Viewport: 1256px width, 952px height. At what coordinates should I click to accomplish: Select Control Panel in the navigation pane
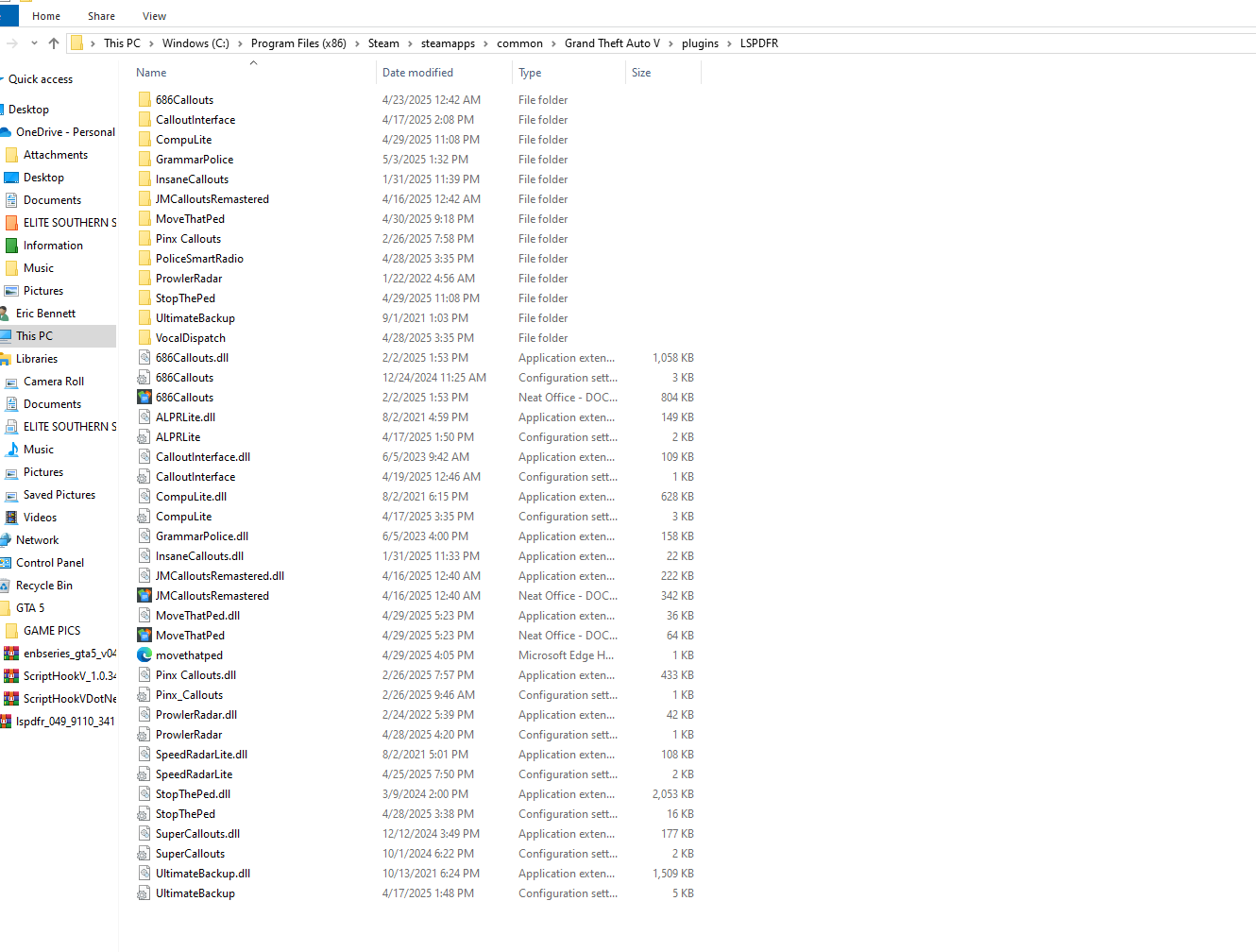(50, 563)
